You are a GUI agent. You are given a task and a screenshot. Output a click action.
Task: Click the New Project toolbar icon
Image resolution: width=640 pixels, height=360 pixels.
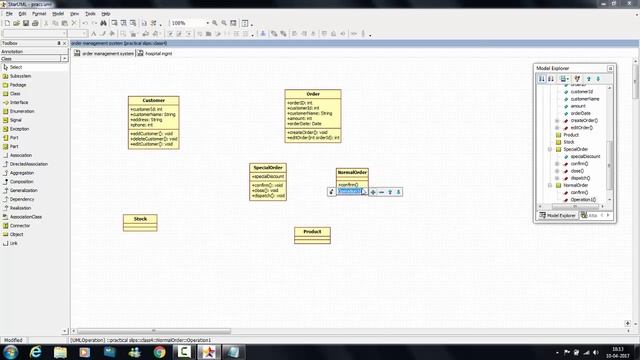pyautogui.click(x=7, y=23)
